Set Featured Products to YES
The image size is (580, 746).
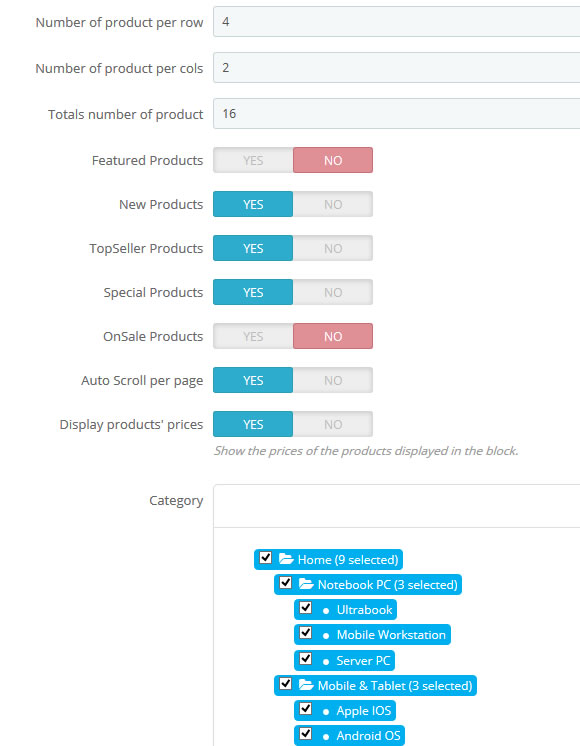click(x=253, y=160)
